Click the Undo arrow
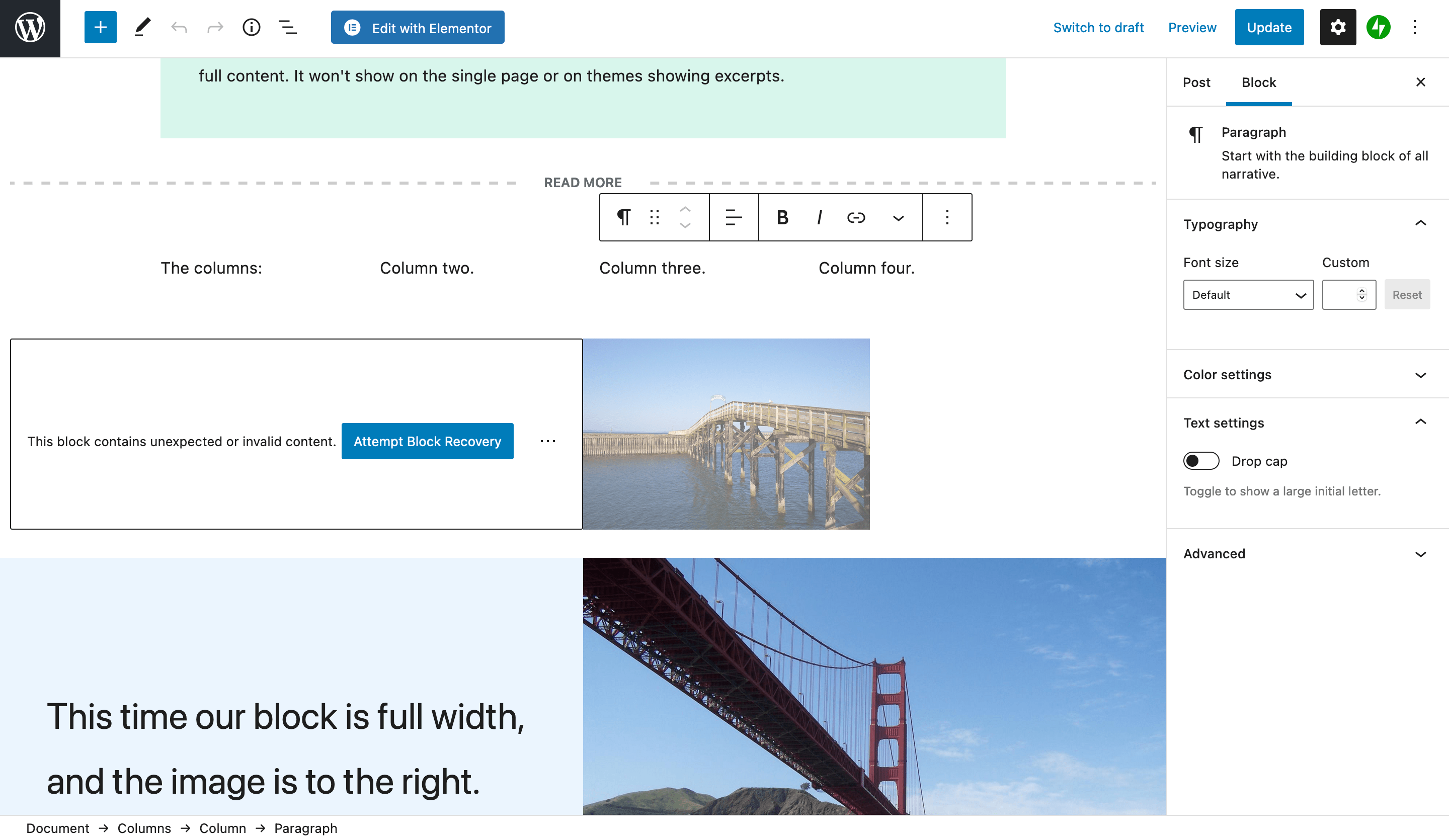Viewport: 1449px width, 840px height. [x=179, y=27]
